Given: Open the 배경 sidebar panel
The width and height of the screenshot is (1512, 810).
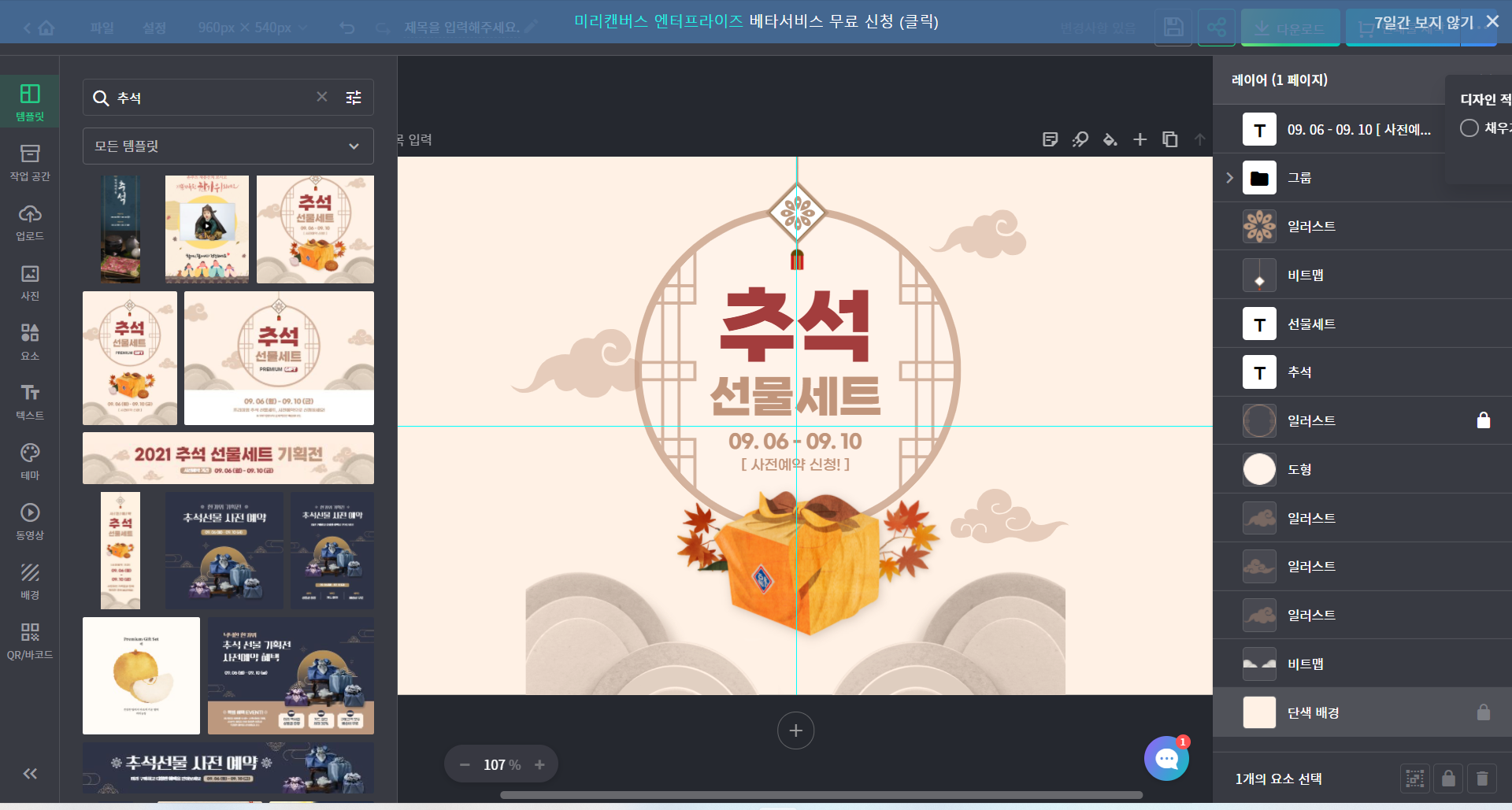Looking at the screenshot, I should coord(30,581).
